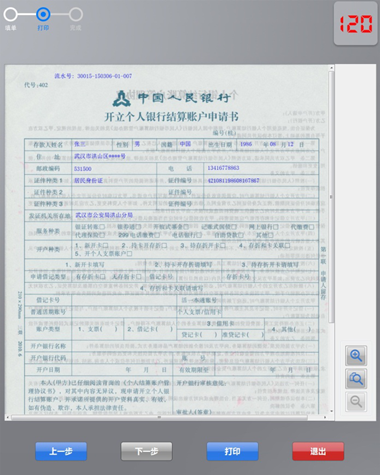Click the horizontal scrollbar's left arrow
Screen dimensions: 380x475
(x=8, y=417)
